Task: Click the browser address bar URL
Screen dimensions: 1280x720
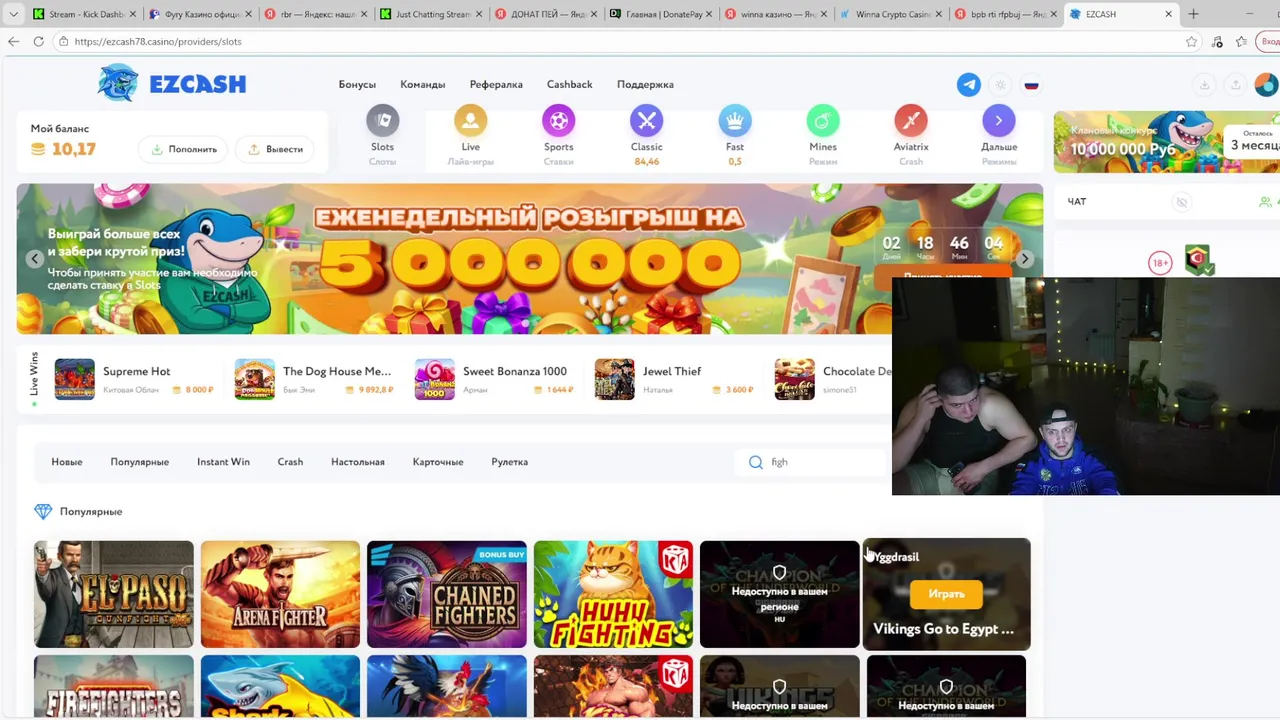Action: click(158, 42)
